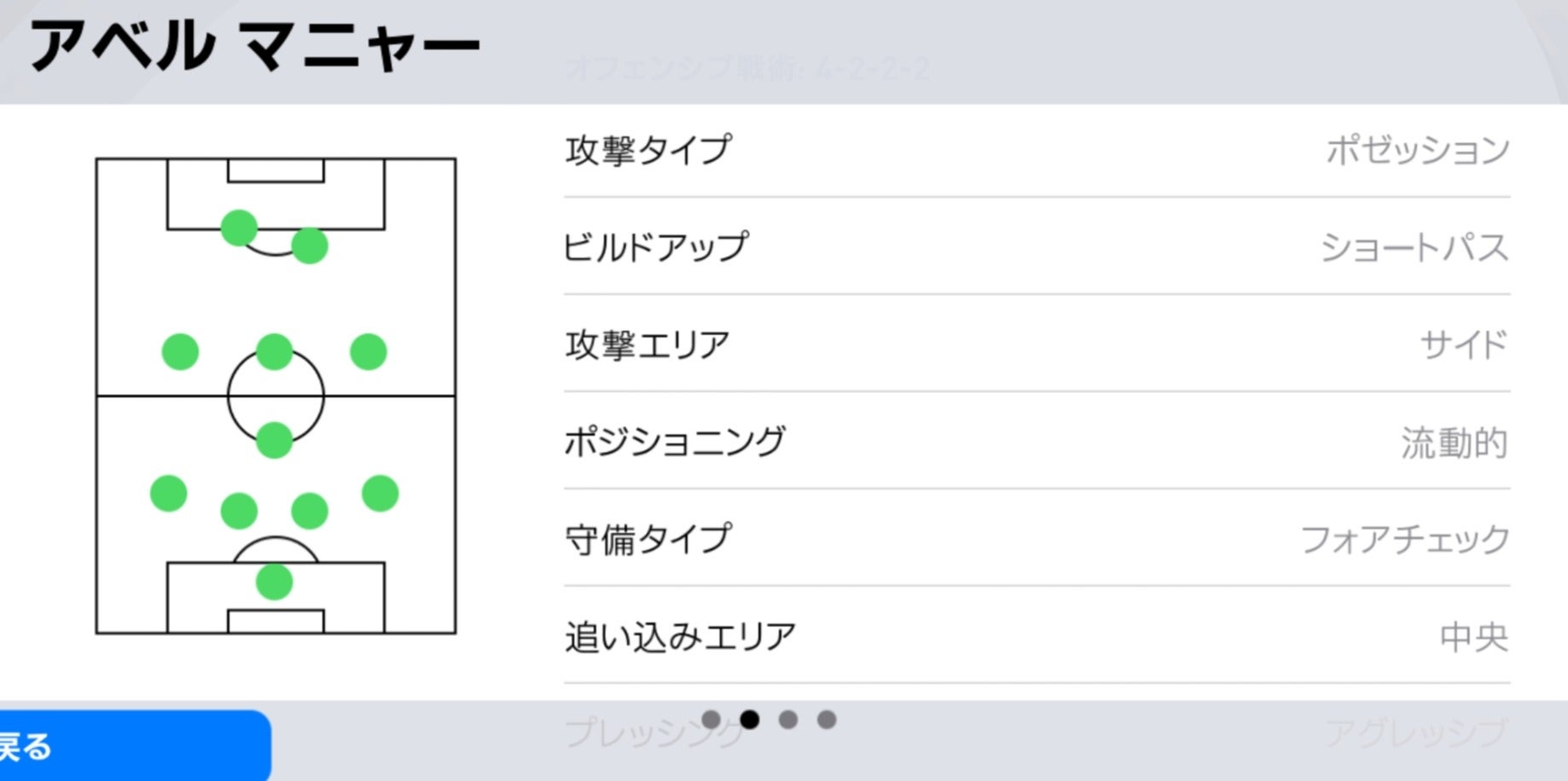Open the ビルドアップ setting row

click(x=1037, y=248)
